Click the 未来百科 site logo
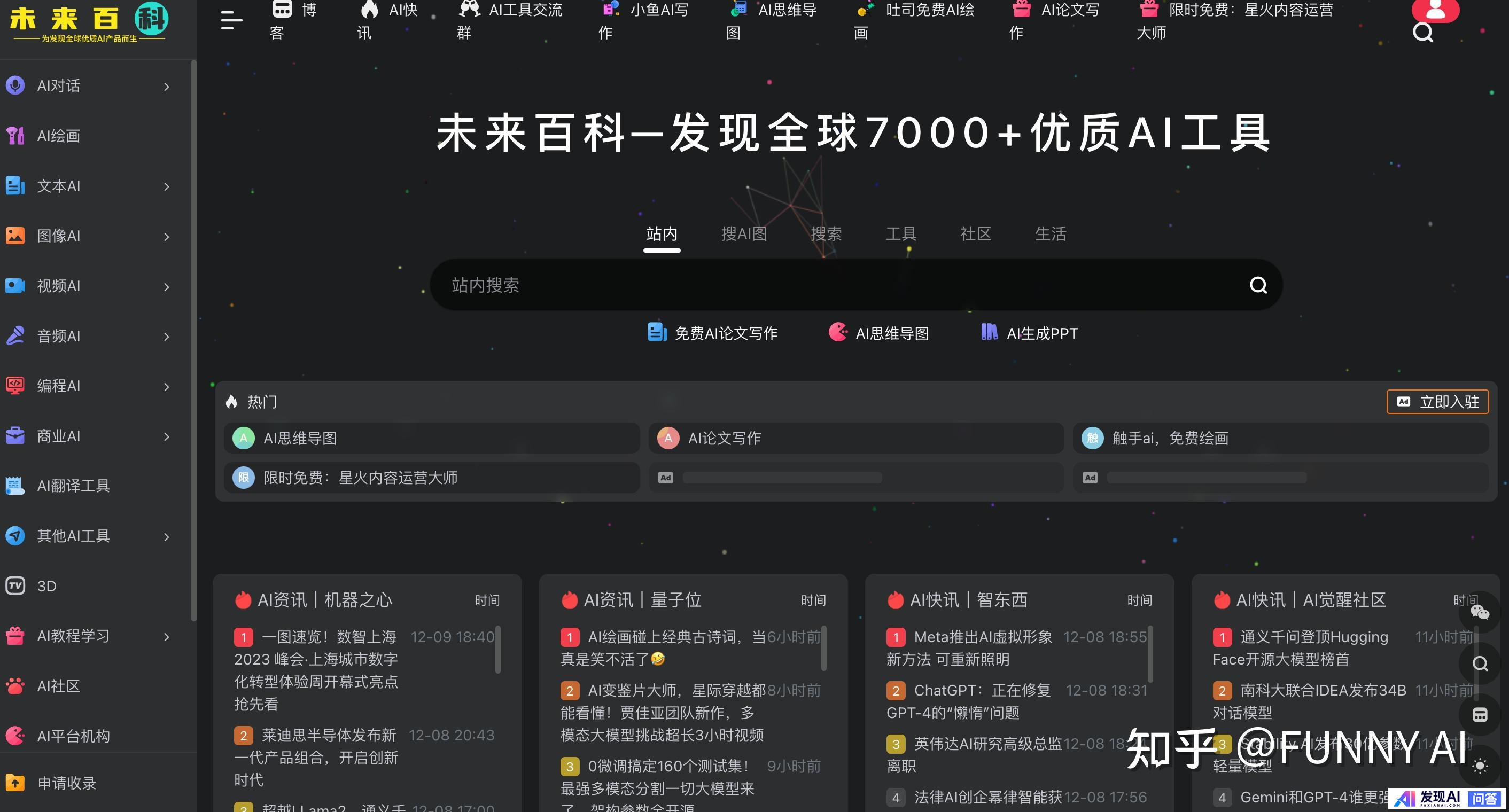Screen dimensions: 1509x812 pos(89,24)
